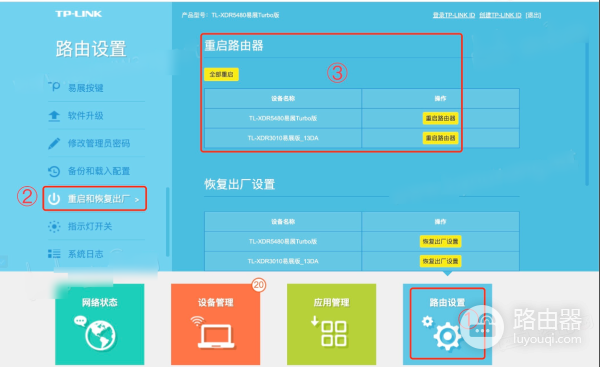Click TL-XDR3010易展版_13DA in factory reset table

283,261
